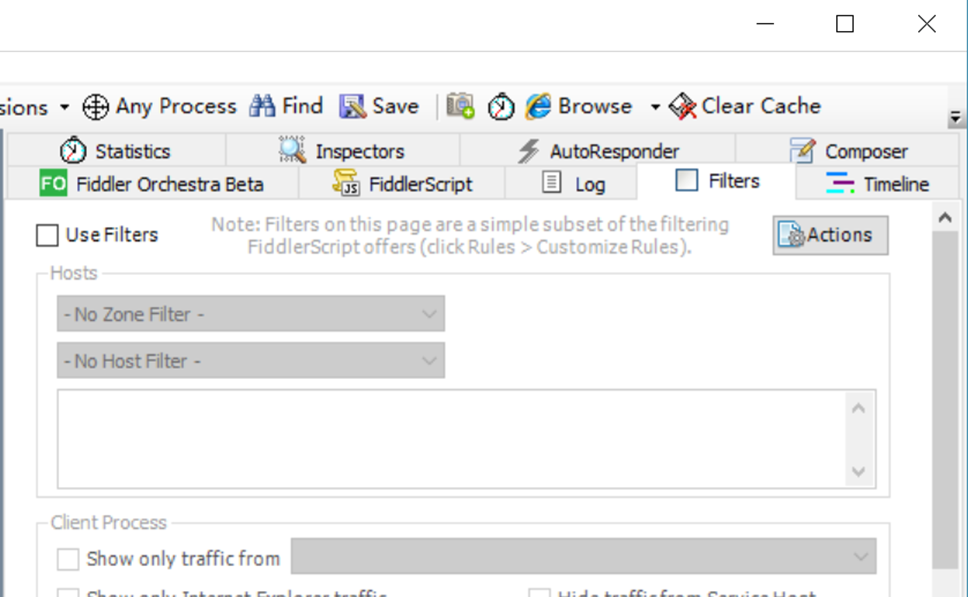Viewport: 968px width, 597px height.
Task: Switch to the Statistics tab
Action: coord(115,151)
